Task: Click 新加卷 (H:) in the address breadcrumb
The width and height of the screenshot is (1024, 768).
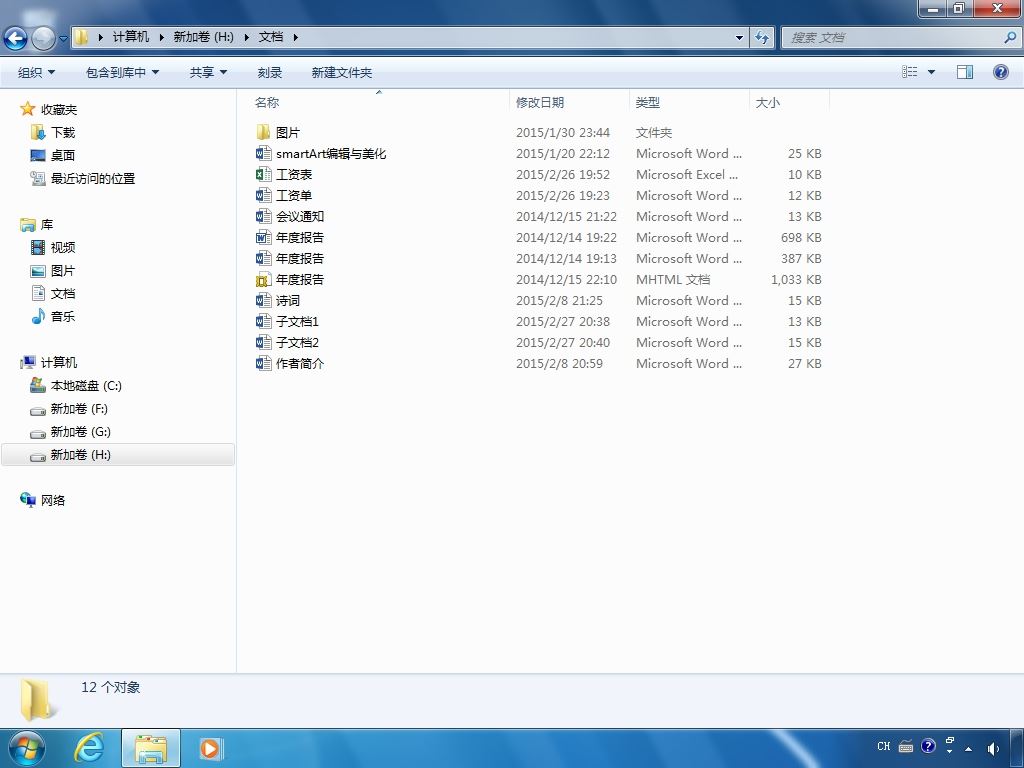Action: (x=203, y=37)
